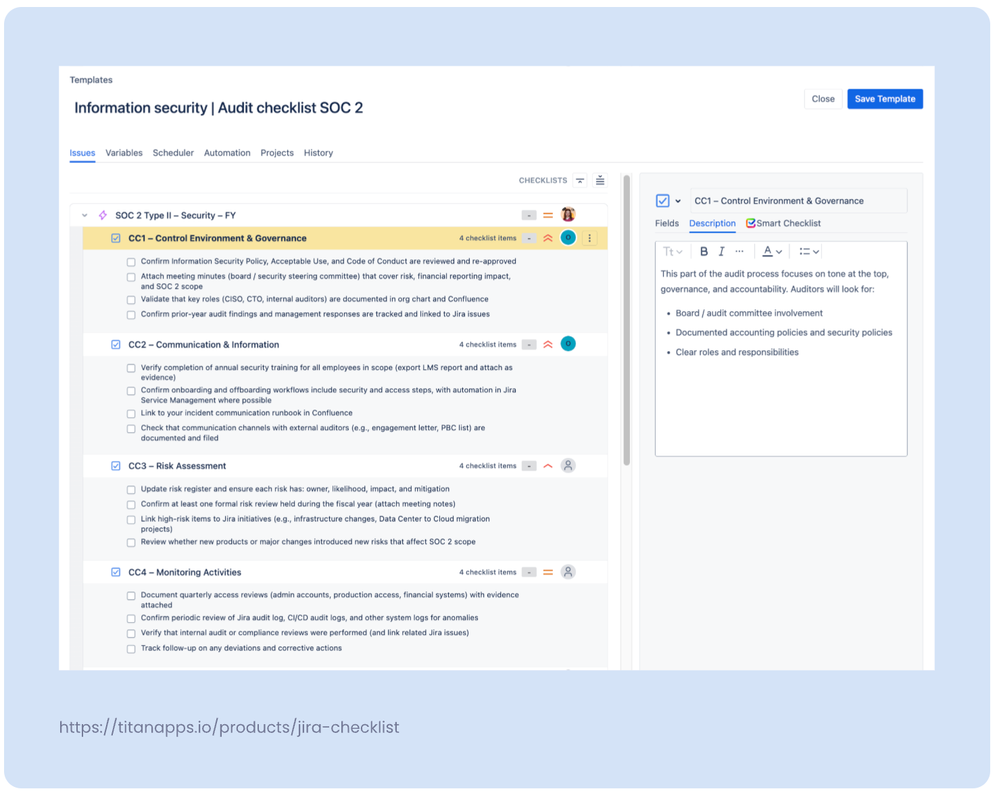The image size is (999, 794).
Task: Open unassigned avatar on CC3 – Risk Assessment
Action: [568, 466]
